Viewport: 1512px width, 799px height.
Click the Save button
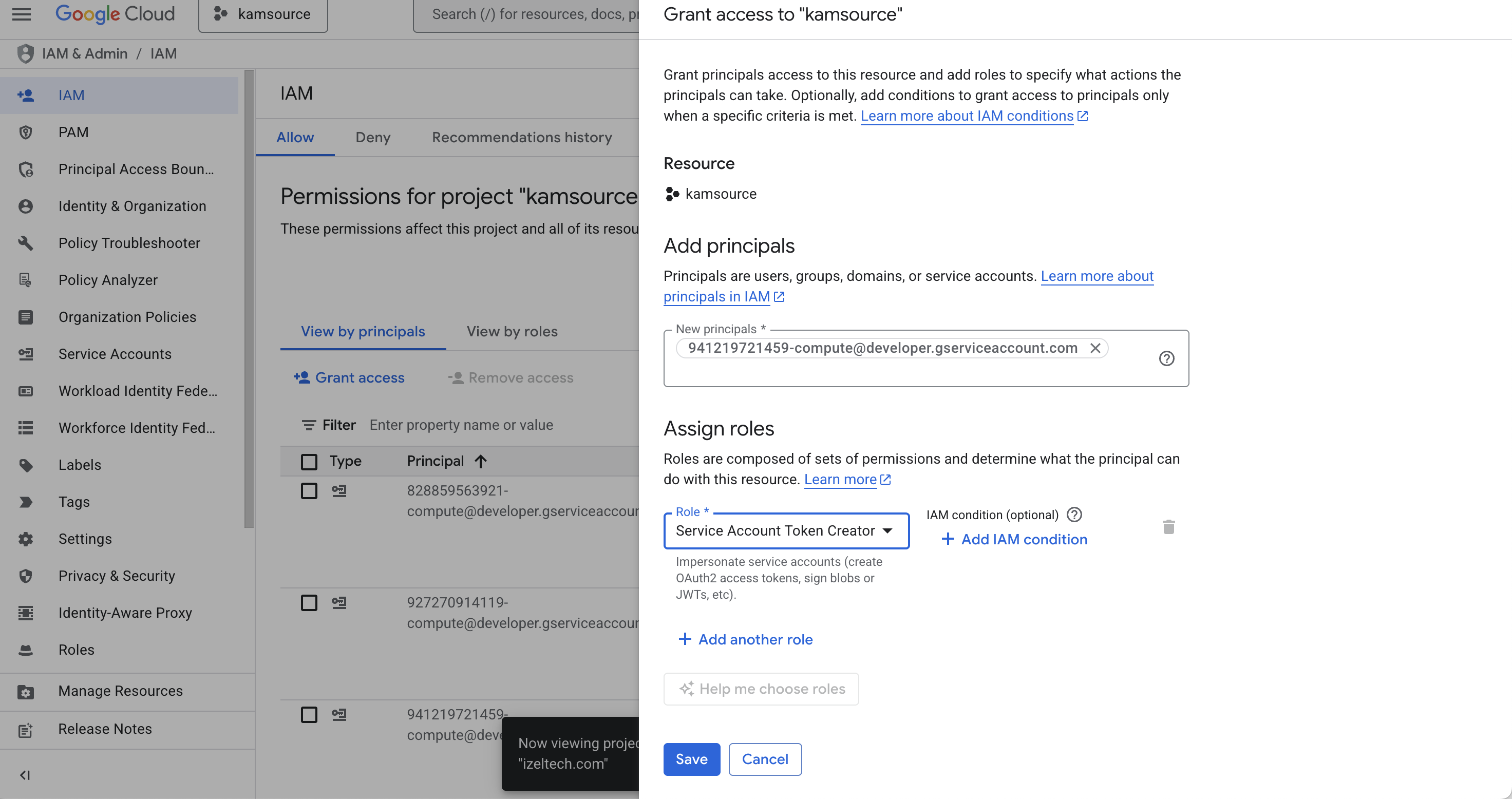coord(691,759)
